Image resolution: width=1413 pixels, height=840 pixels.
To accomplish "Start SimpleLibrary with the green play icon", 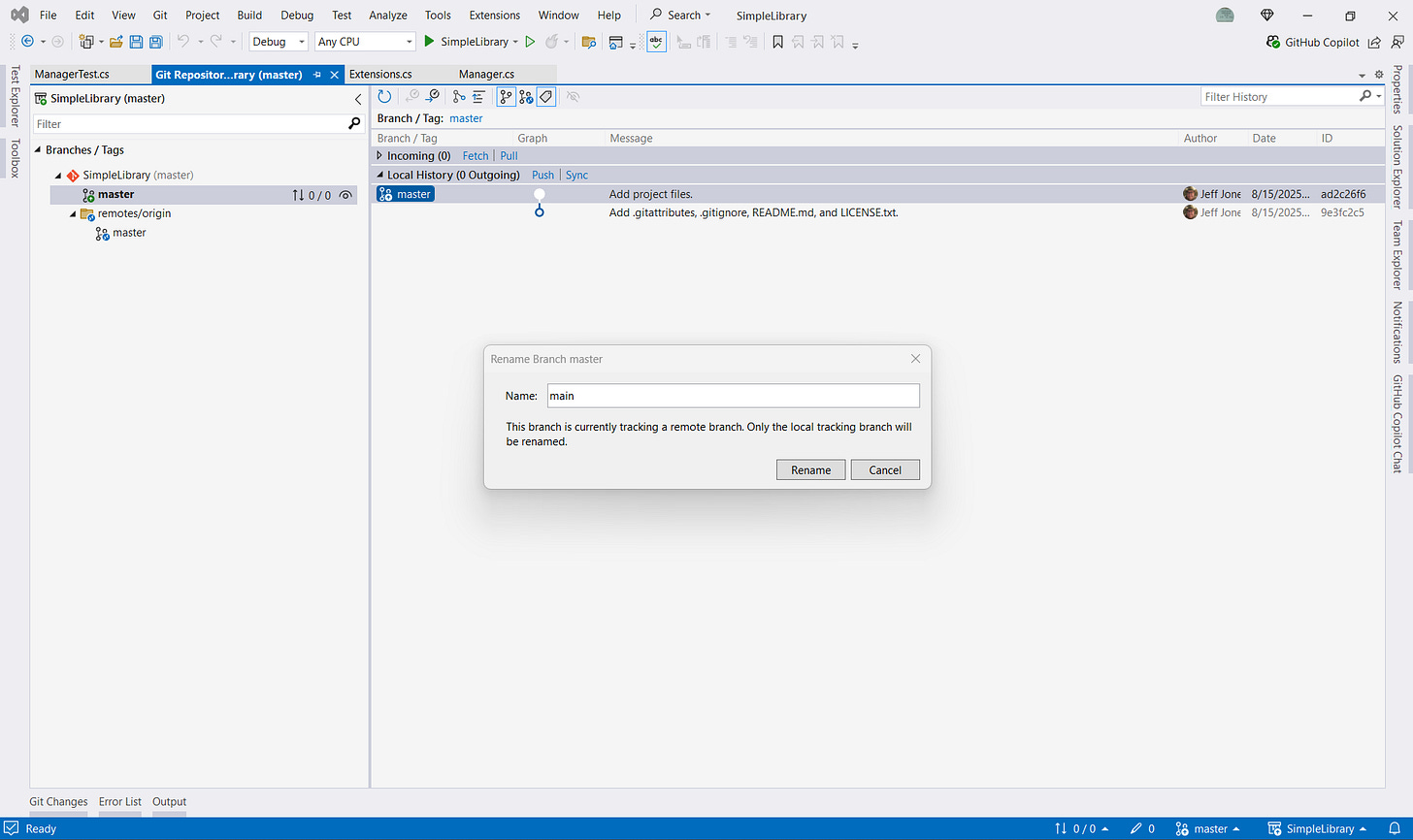I will (x=429, y=42).
